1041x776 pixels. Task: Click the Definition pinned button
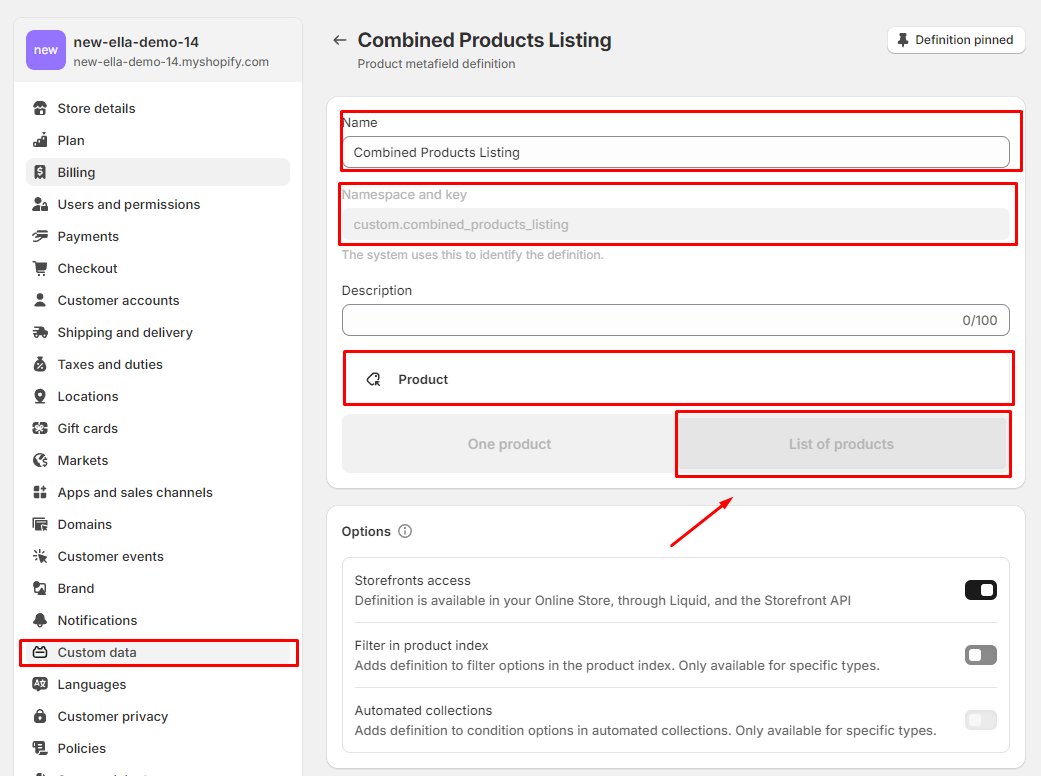pyautogui.click(x=955, y=40)
